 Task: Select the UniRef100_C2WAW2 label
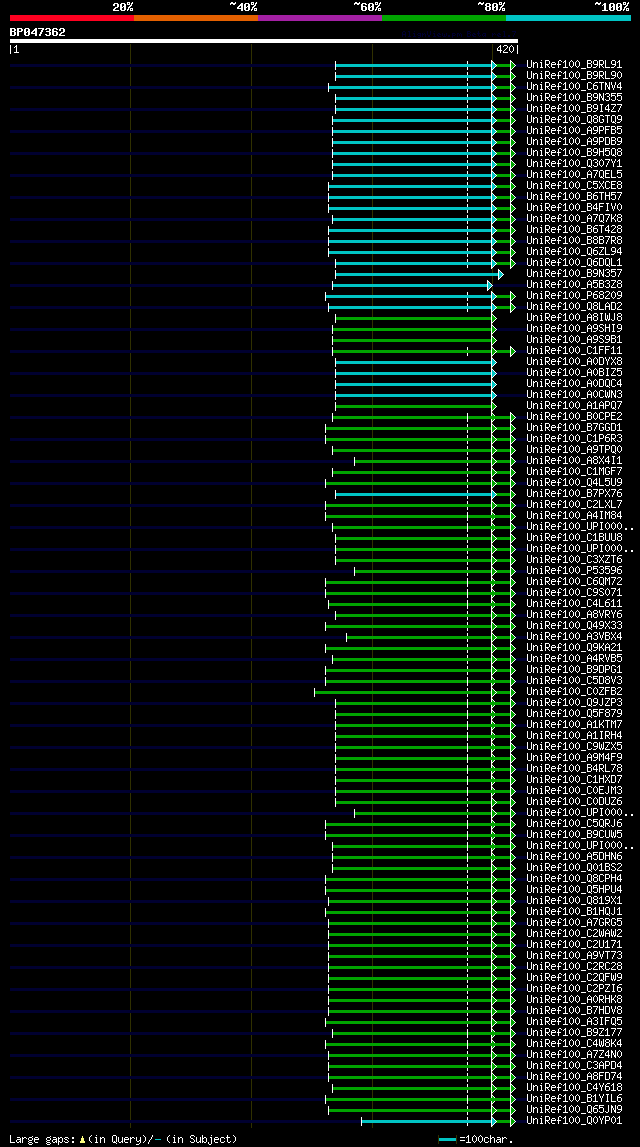click(x=574, y=933)
